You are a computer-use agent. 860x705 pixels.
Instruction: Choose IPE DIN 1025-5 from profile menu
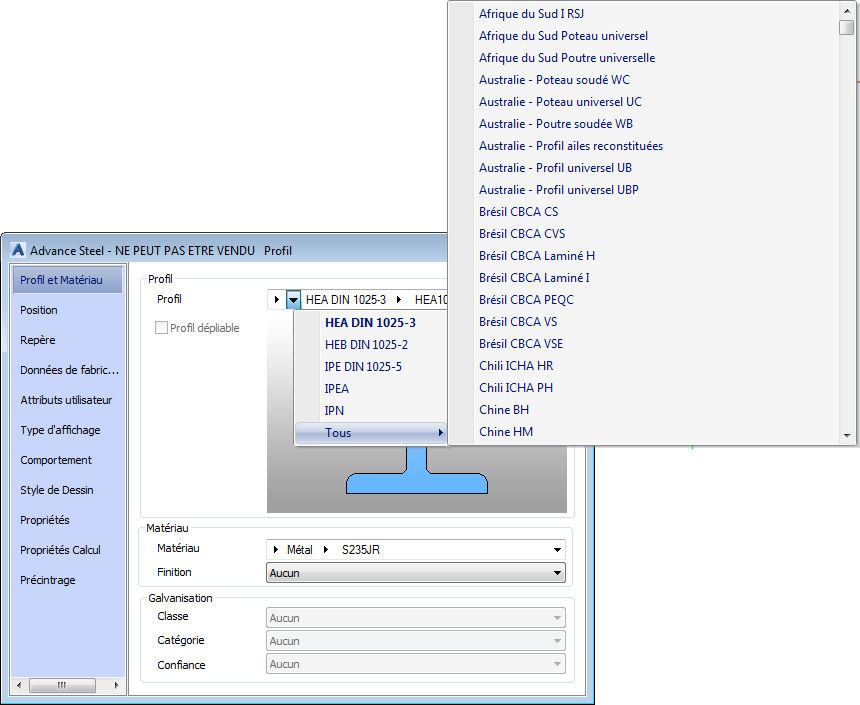point(371,366)
